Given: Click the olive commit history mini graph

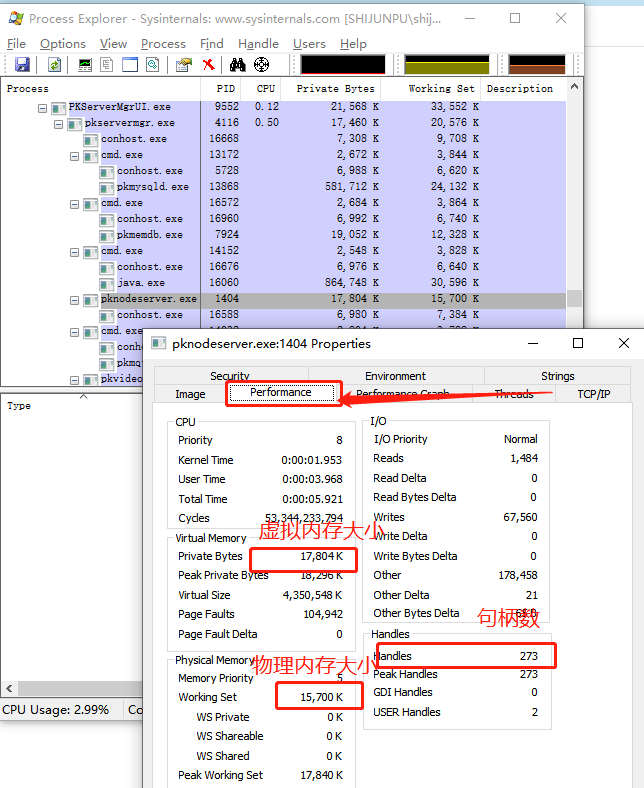Looking at the screenshot, I should (447, 64).
